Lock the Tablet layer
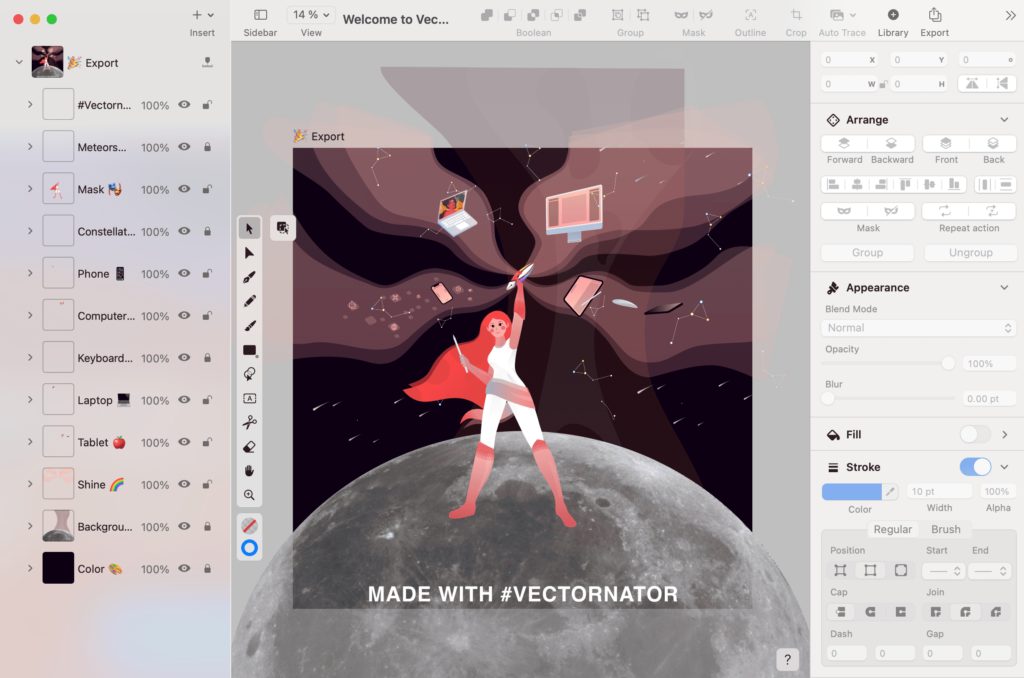This screenshot has width=1024, height=678. 207,442
